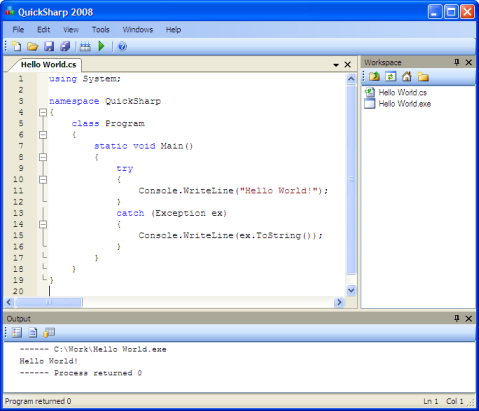
Task: Click the Save floppy disk icon
Action: point(49,46)
